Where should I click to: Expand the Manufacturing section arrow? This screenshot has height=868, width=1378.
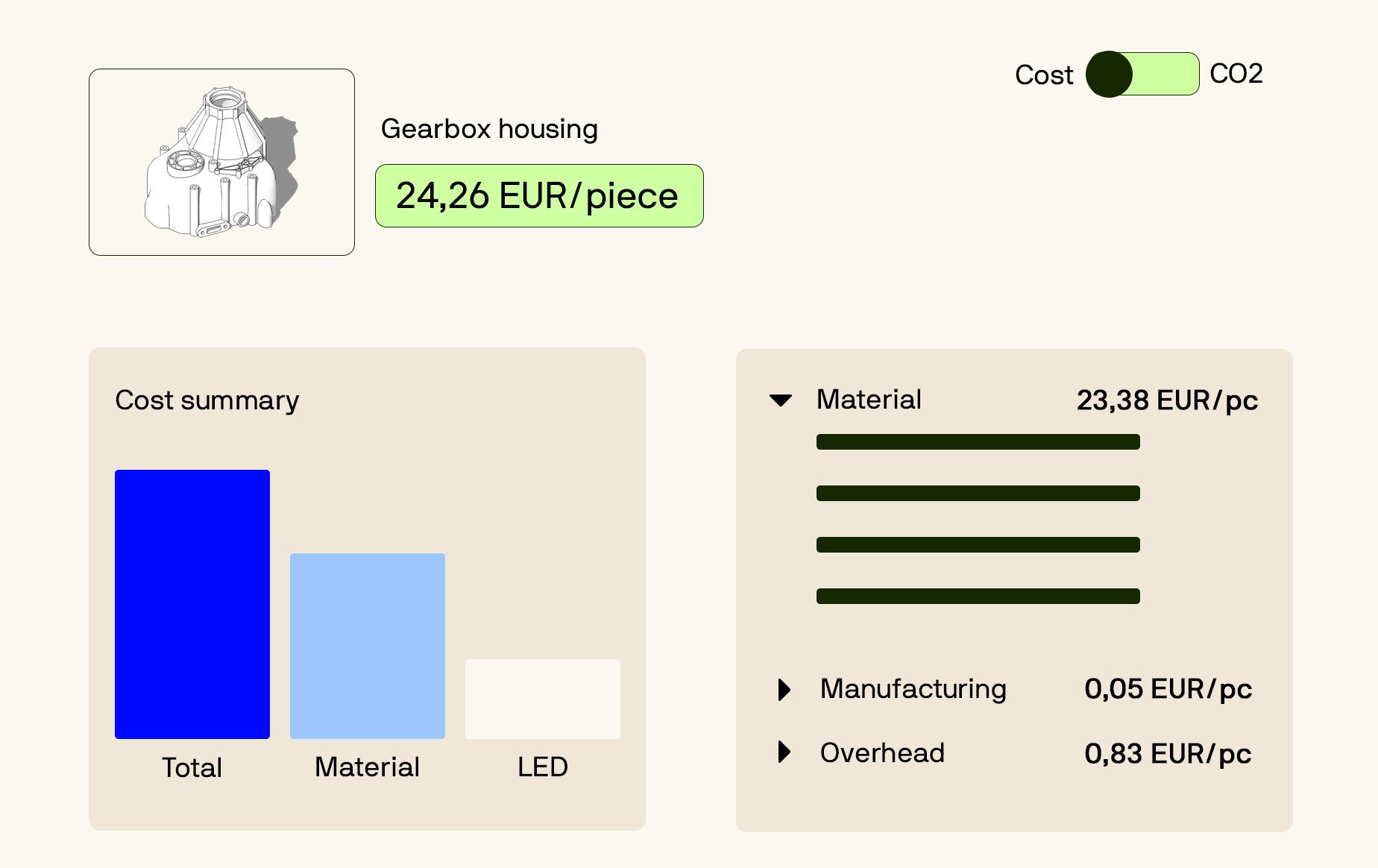[784, 689]
